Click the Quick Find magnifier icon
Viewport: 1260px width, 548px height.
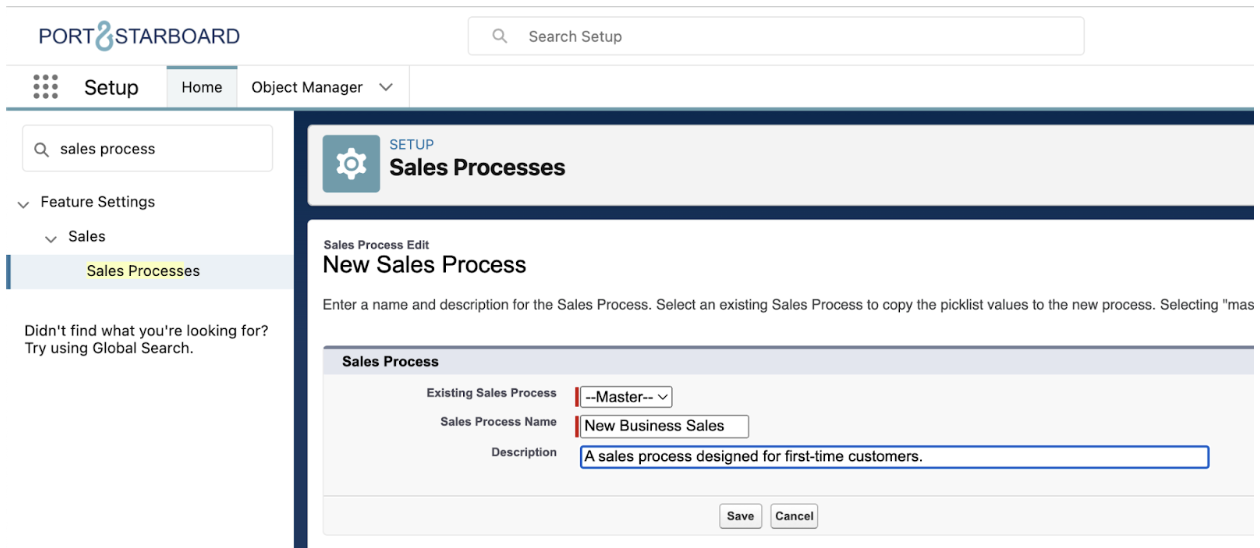pos(42,149)
